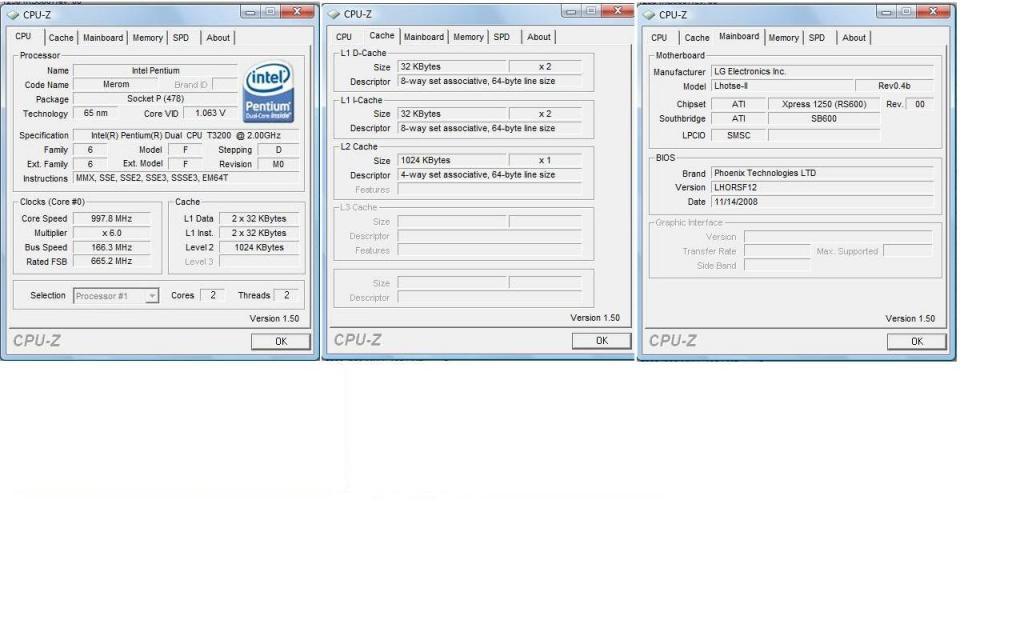Click the Name field showing Intel Pentium
1024x640 pixels.
click(x=155, y=71)
